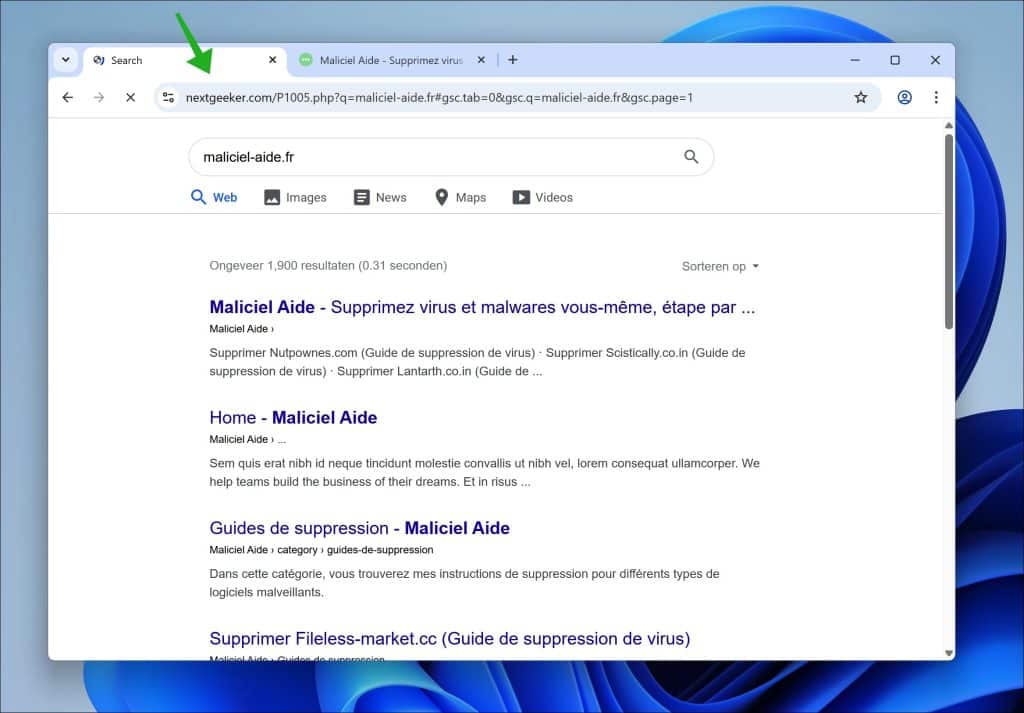Open Maliciel Aide Supprimez virus result
Viewport: 1024px width, 713px height.
point(482,307)
